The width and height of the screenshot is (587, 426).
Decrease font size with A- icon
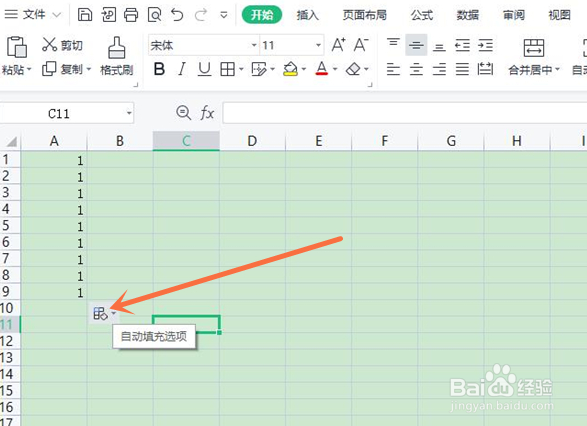point(361,45)
